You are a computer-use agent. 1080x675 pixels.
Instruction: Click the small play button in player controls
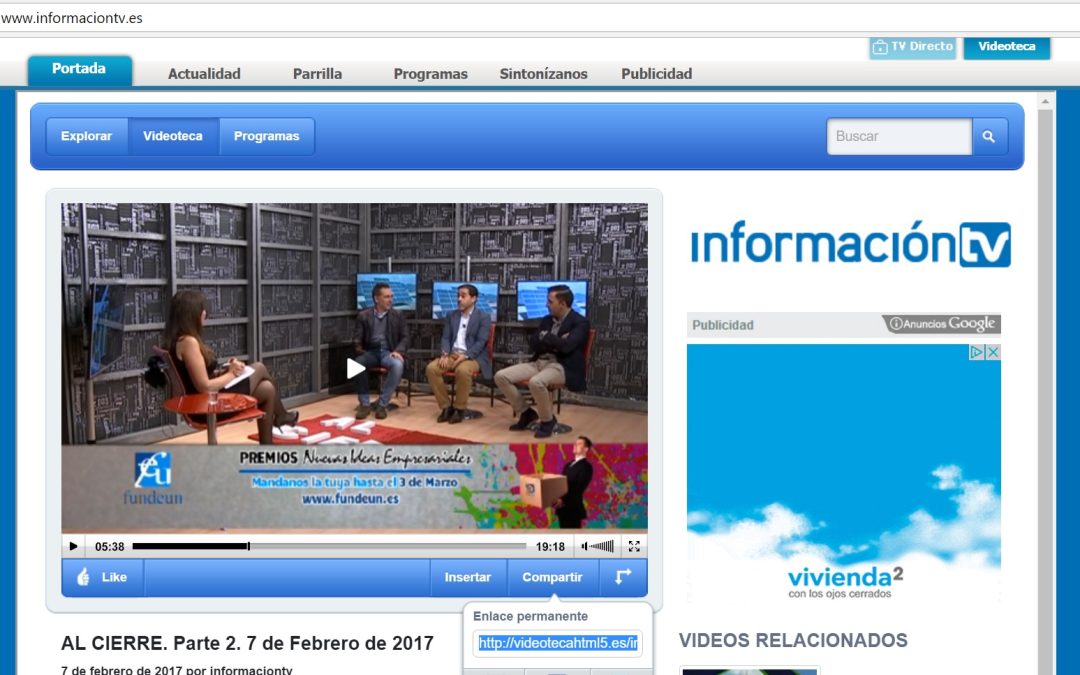[73, 547]
